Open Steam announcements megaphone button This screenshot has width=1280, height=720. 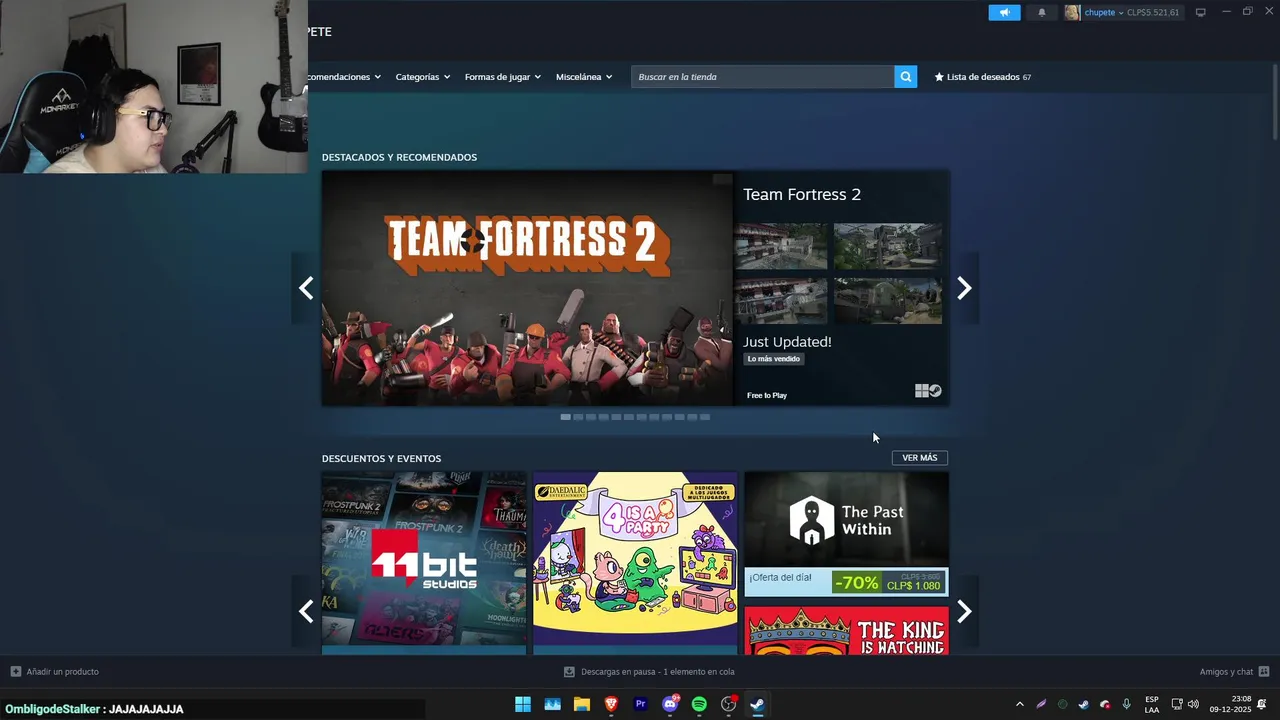tap(1004, 12)
